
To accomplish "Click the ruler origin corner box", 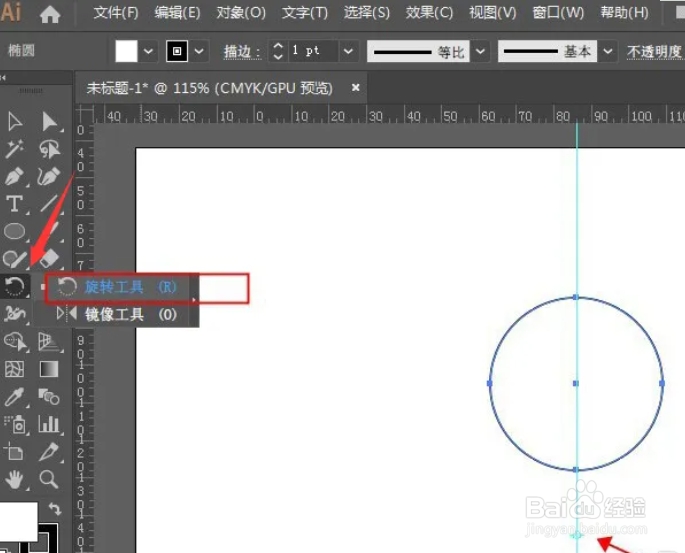I will (x=85, y=114).
